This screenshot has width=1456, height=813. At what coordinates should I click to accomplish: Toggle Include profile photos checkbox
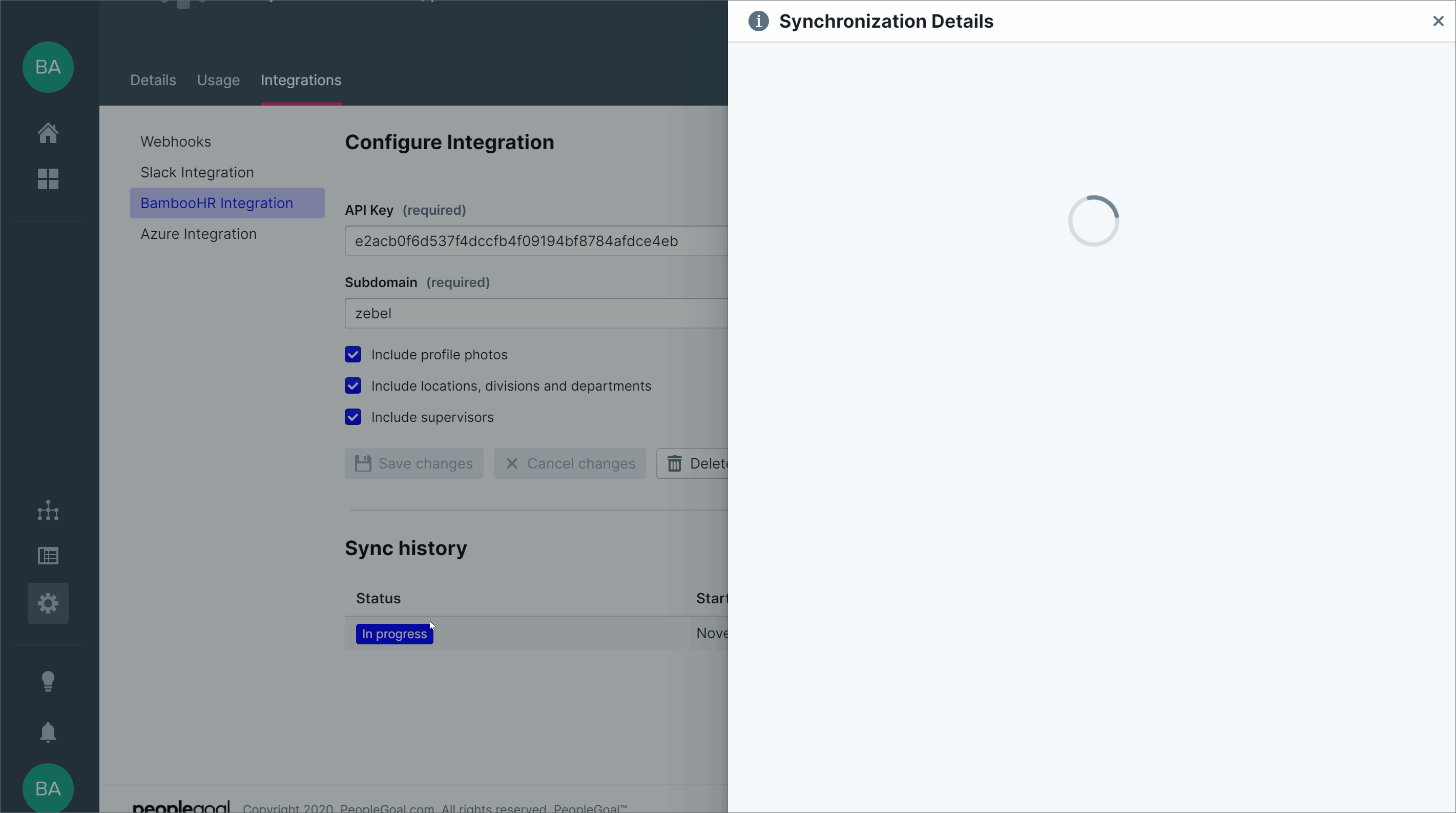click(x=353, y=354)
